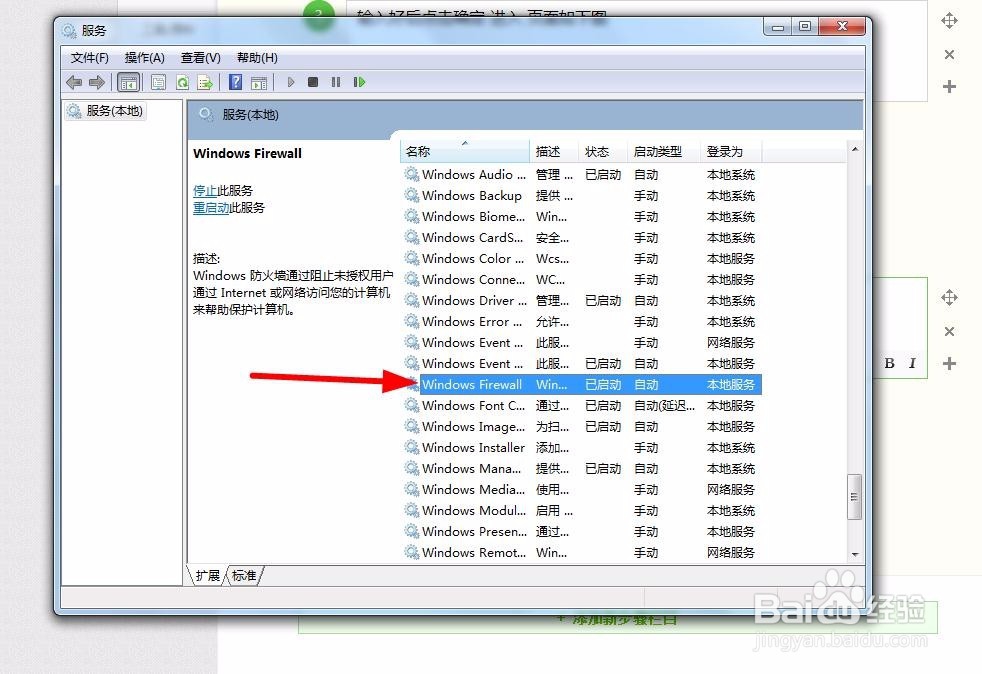The width and height of the screenshot is (982, 674).
Task: Select the Windows CardS... service row
Action: pyautogui.click(x=581, y=237)
